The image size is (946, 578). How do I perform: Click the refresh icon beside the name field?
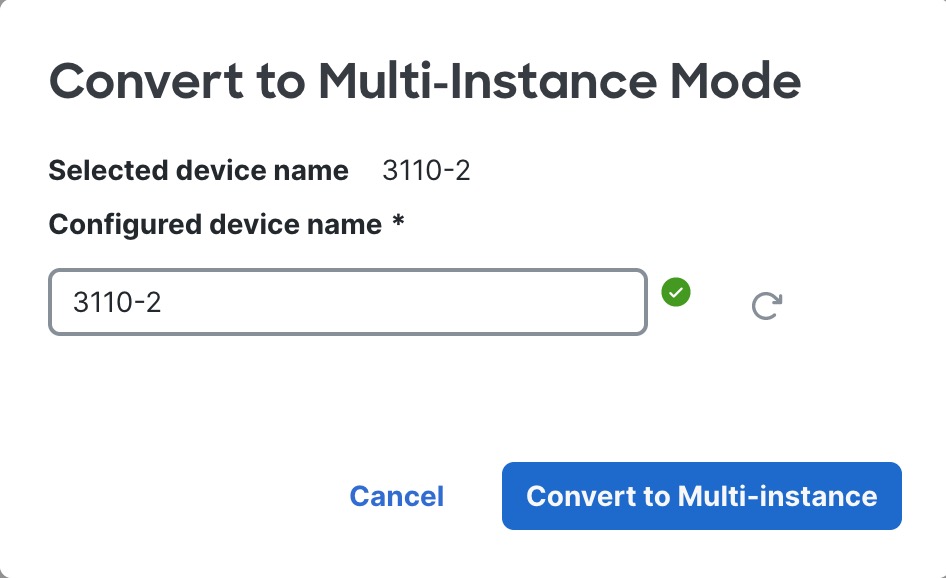click(x=766, y=305)
